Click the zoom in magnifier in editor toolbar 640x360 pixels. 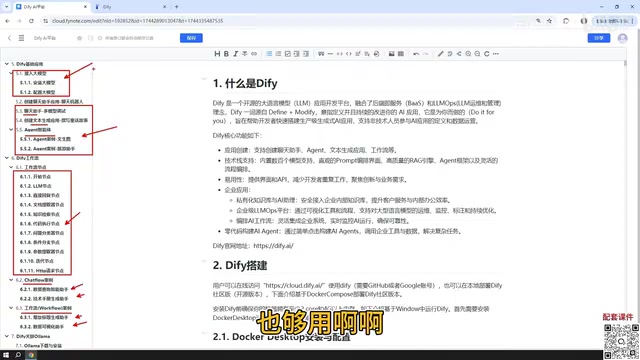pyautogui.click(x=468, y=54)
